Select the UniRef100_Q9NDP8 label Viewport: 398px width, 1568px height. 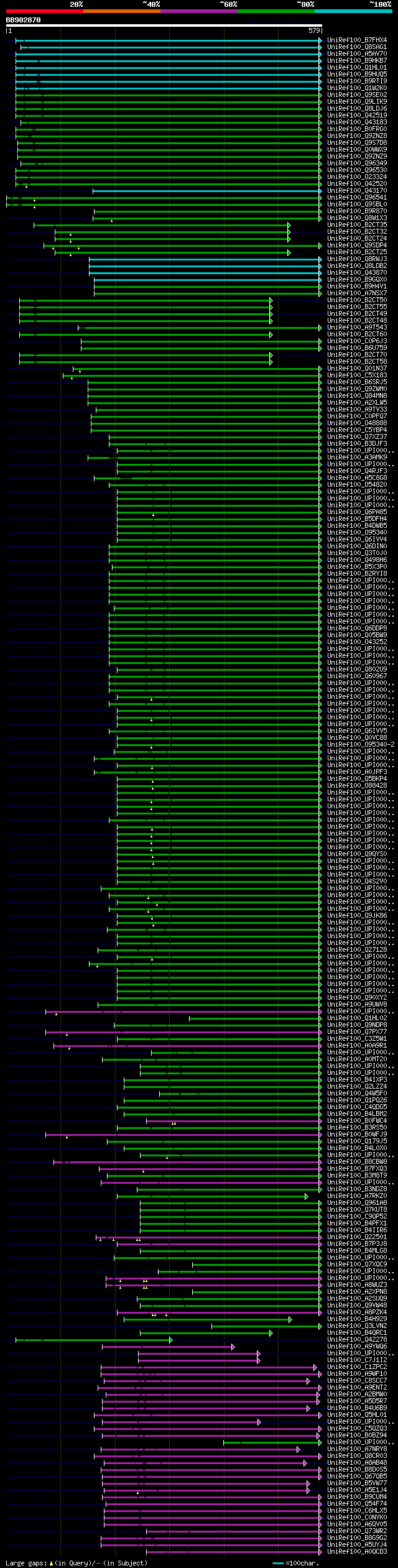click(x=357, y=1025)
